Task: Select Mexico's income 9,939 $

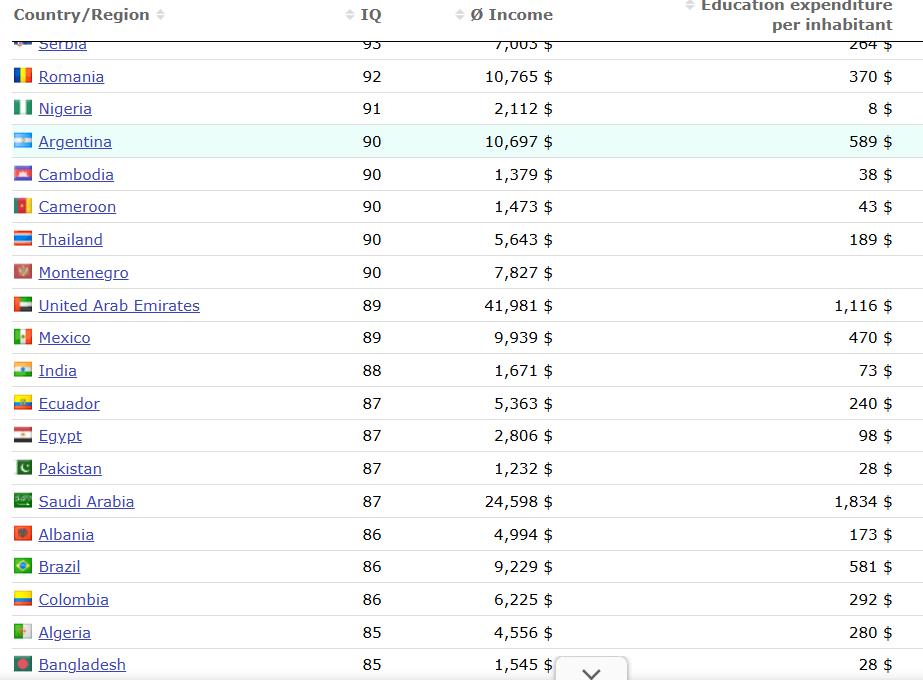Action: click(x=523, y=338)
